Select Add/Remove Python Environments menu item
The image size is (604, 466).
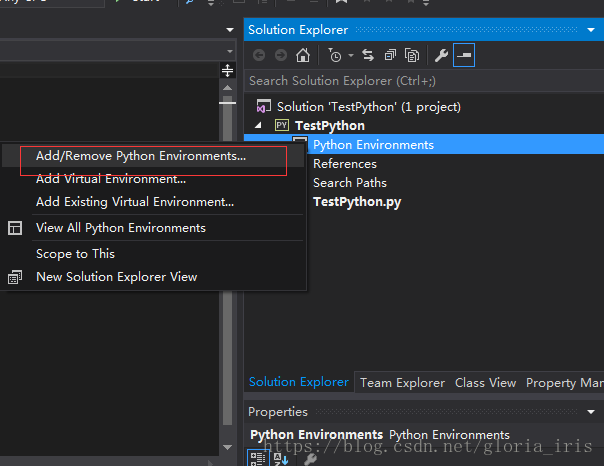tap(140, 156)
